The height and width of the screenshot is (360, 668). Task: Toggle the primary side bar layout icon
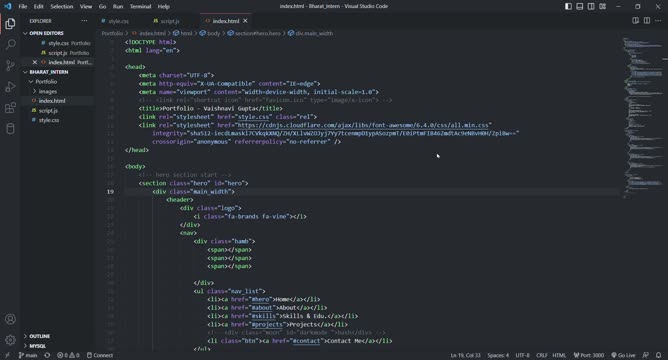[x=568, y=6]
